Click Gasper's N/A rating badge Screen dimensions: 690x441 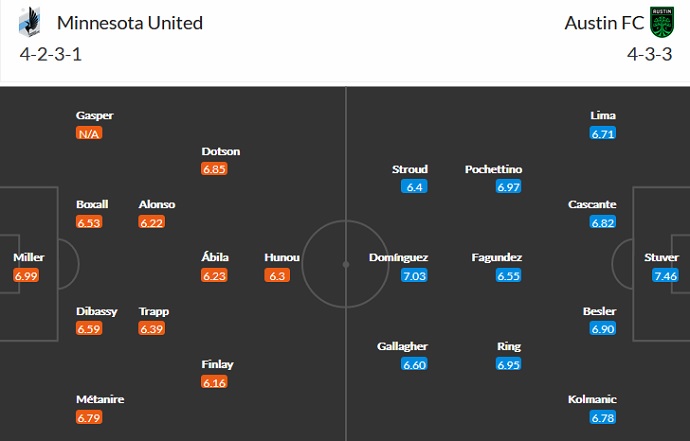point(91,133)
